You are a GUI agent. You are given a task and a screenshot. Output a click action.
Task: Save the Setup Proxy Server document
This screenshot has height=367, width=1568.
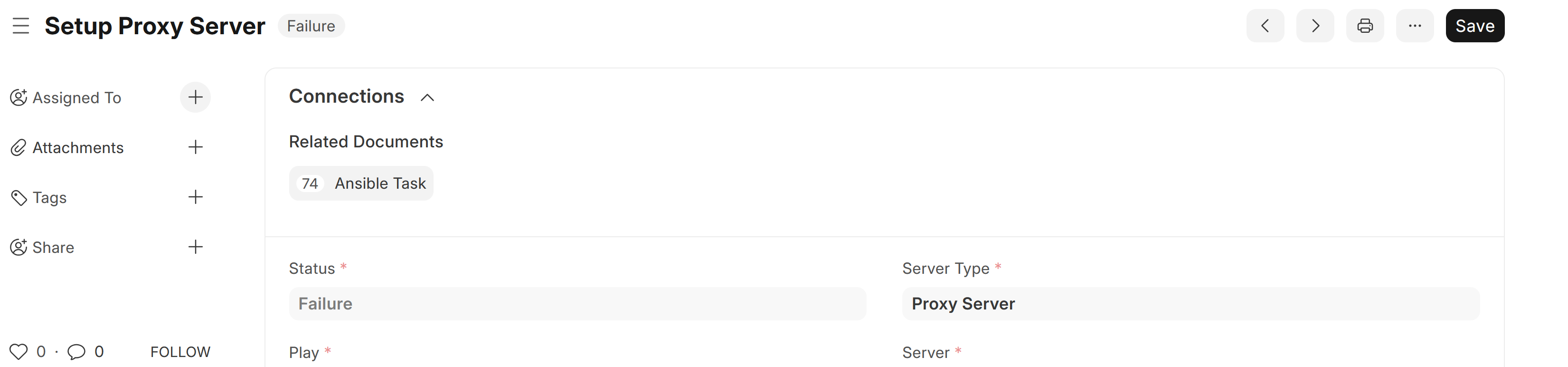pyautogui.click(x=1475, y=26)
